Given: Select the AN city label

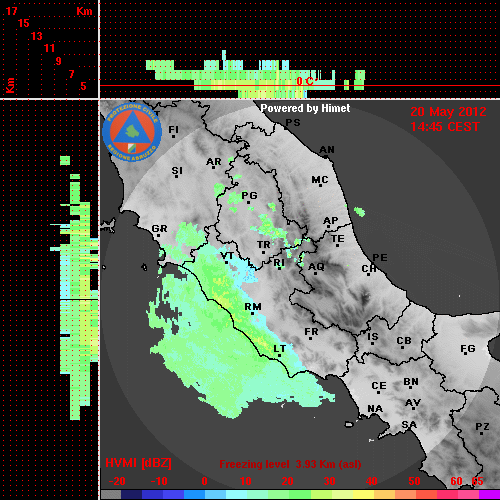Looking at the screenshot, I should coord(327,150).
